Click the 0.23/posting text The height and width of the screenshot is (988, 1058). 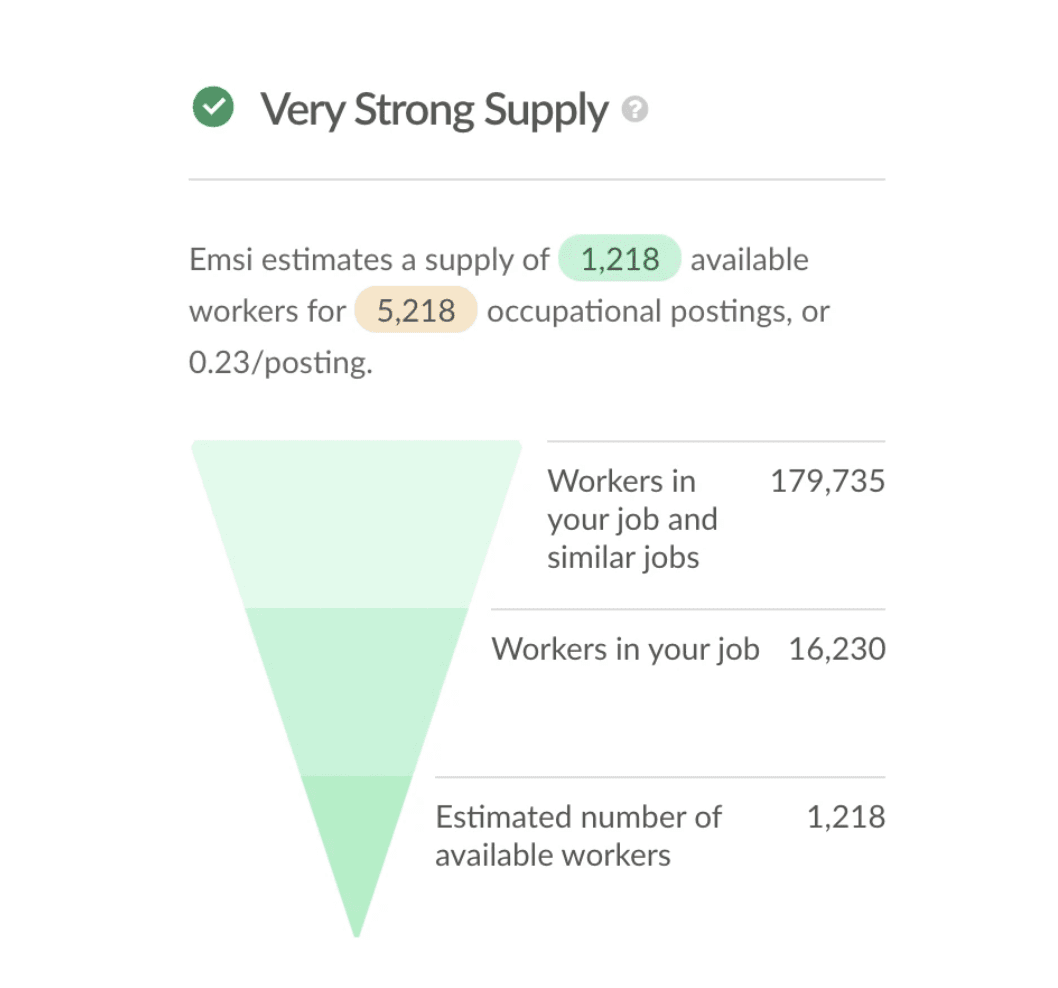[x=281, y=362]
